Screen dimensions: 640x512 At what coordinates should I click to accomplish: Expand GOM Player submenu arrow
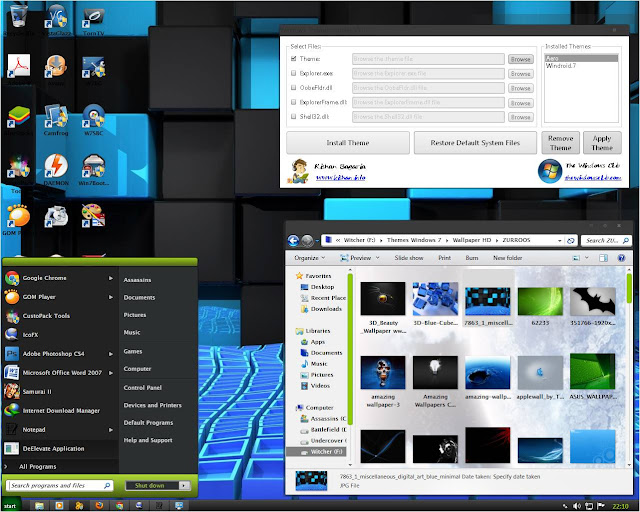coord(111,297)
